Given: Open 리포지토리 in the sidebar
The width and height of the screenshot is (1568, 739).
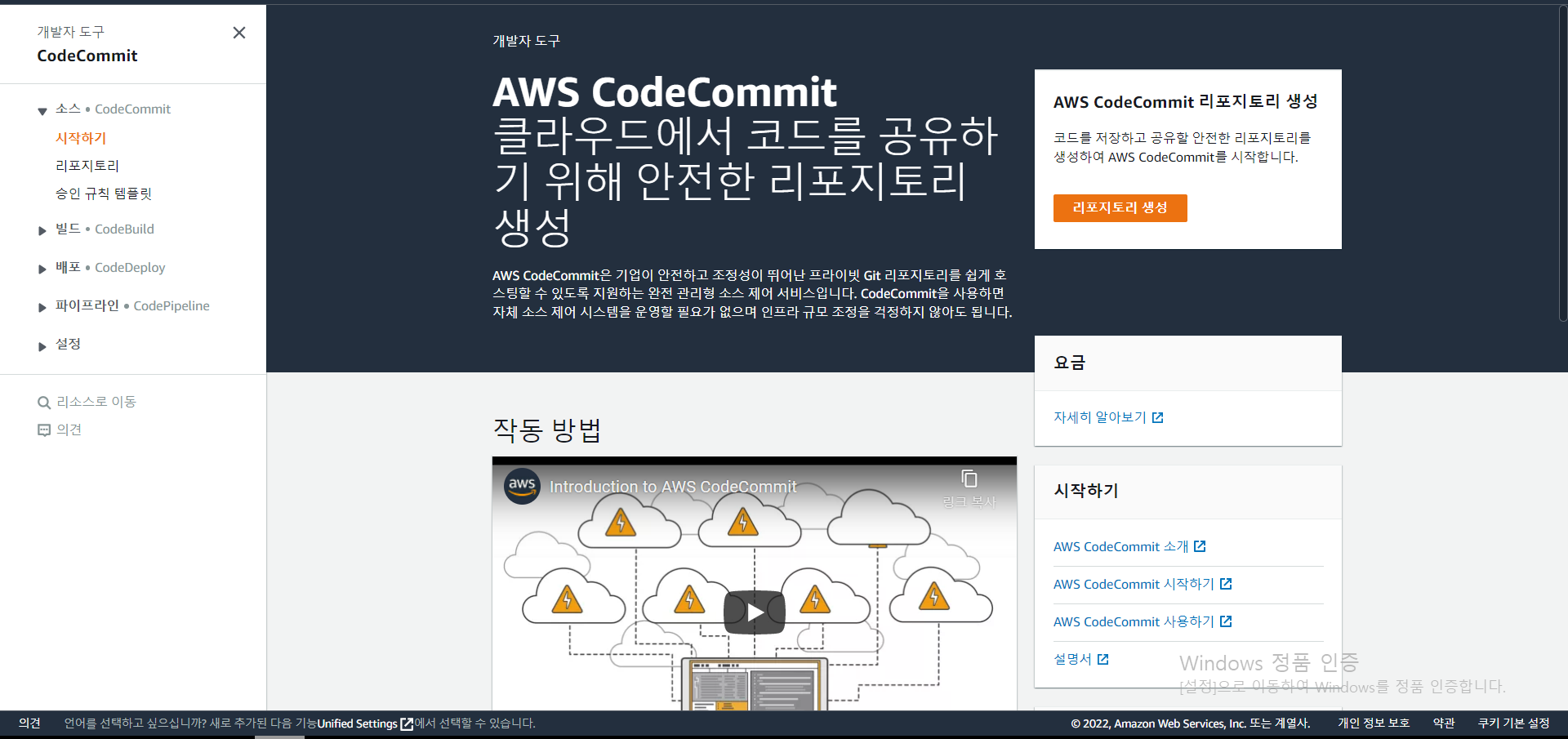Looking at the screenshot, I should click(87, 166).
